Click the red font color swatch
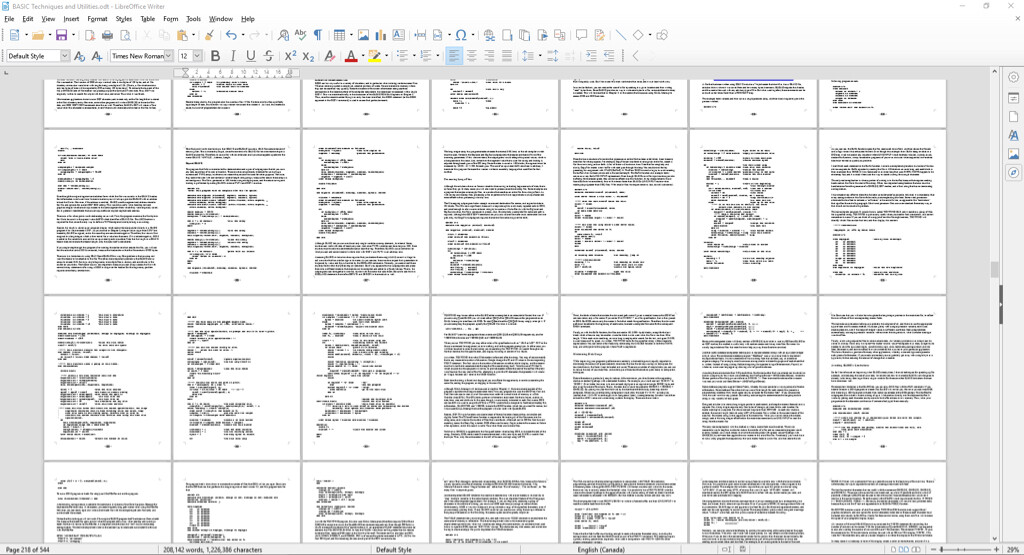This screenshot has width=1024, height=555. pyautogui.click(x=351, y=56)
